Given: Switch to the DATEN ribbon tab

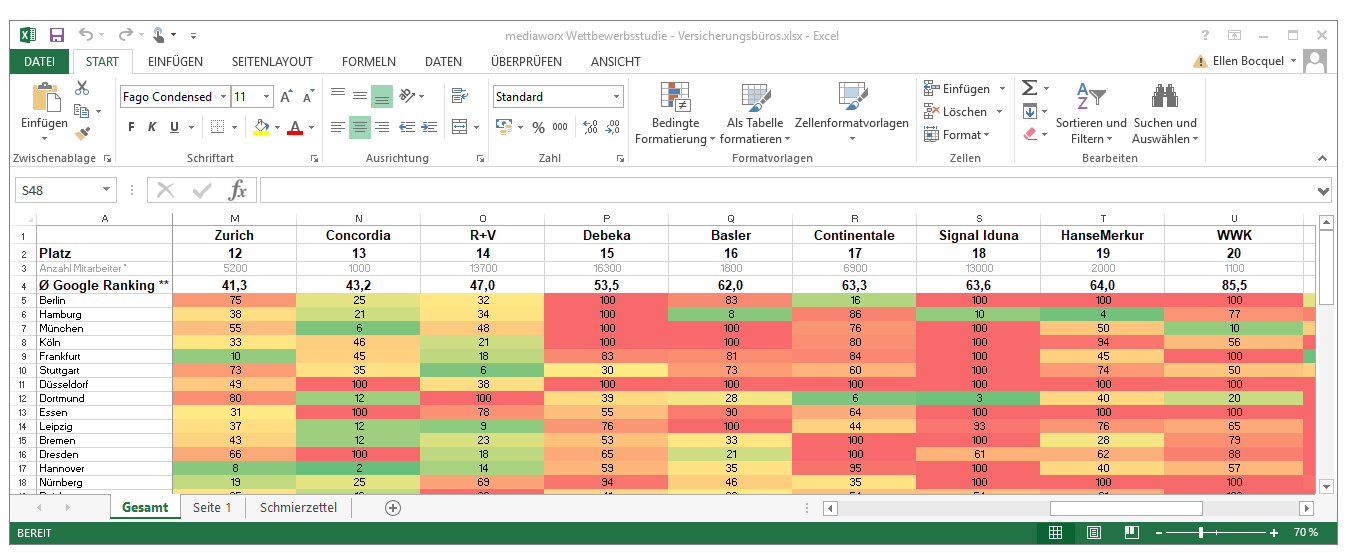Looking at the screenshot, I should click(443, 62).
